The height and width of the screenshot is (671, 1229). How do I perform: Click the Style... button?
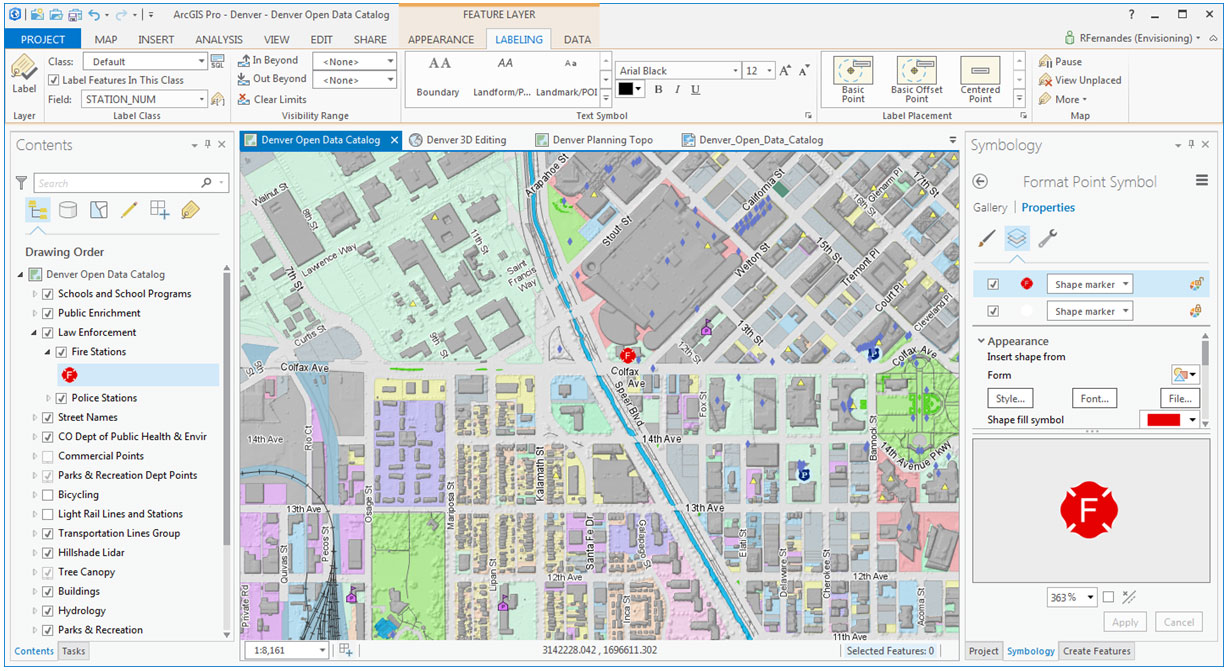pos(1010,398)
